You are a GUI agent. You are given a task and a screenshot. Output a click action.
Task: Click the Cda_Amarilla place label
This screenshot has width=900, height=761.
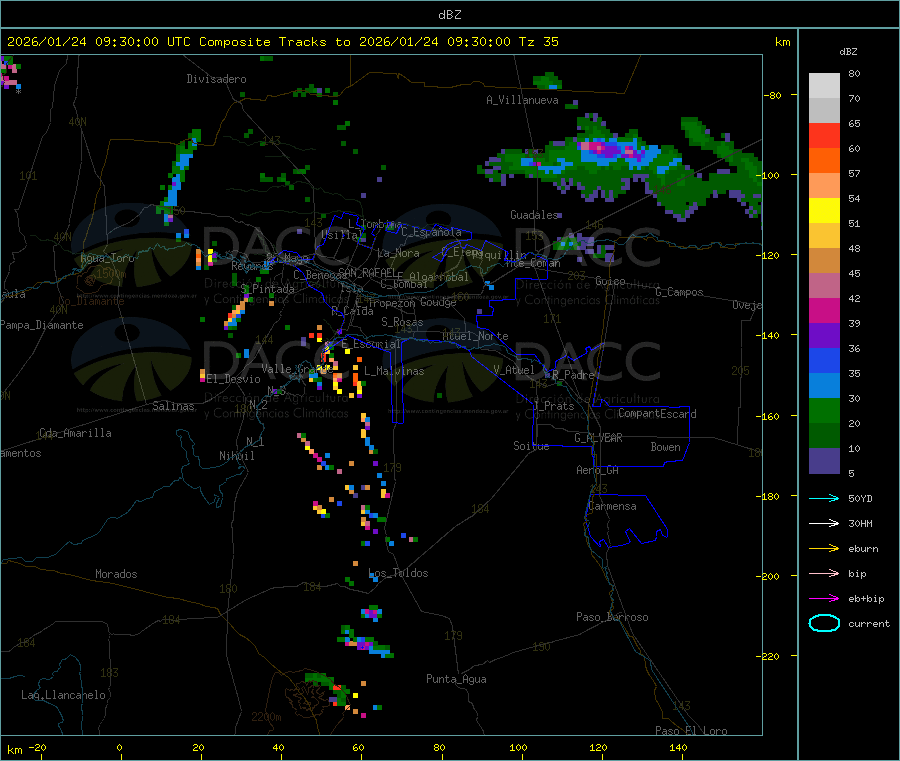[75, 433]
